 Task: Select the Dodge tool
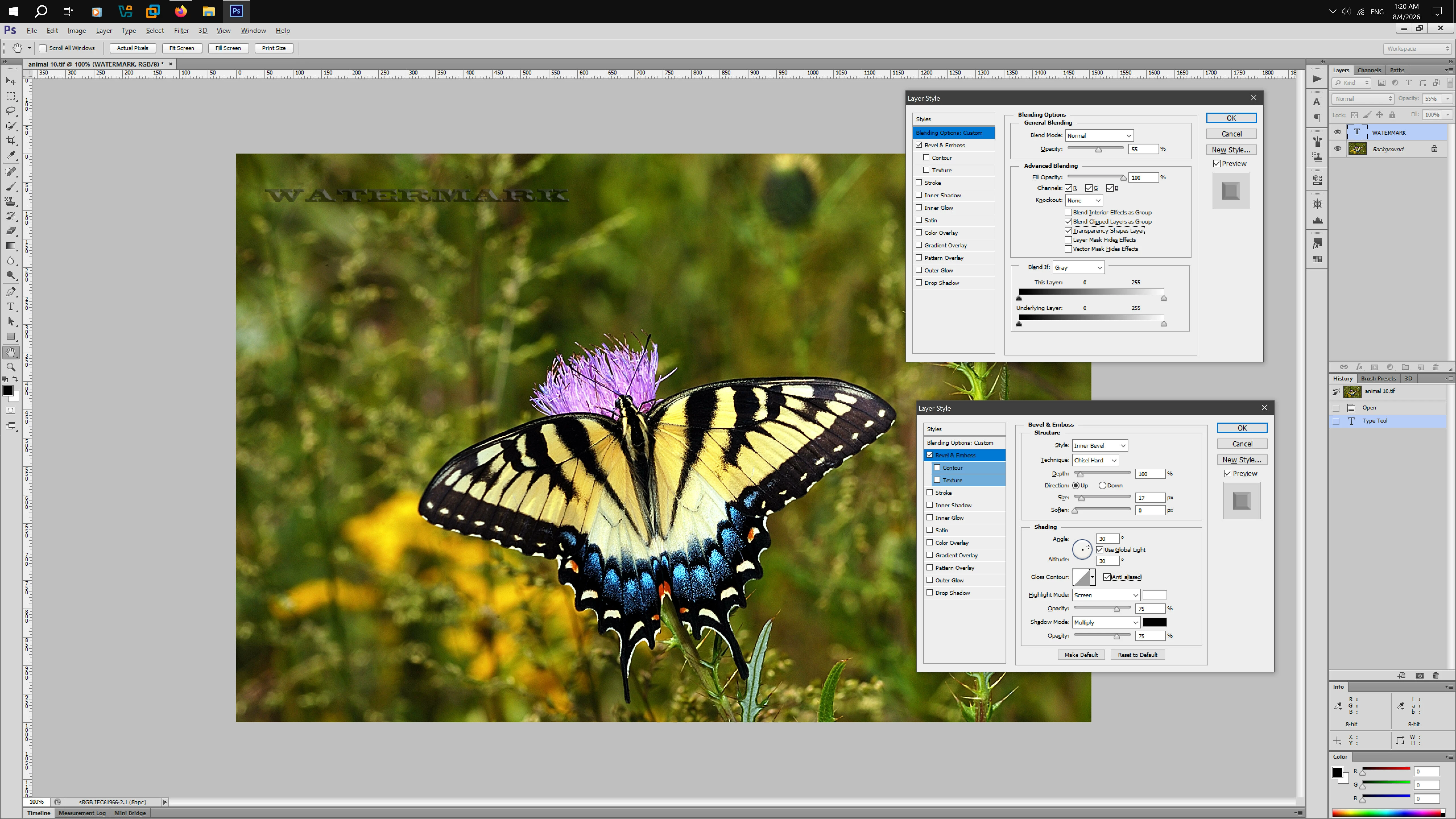11,275
